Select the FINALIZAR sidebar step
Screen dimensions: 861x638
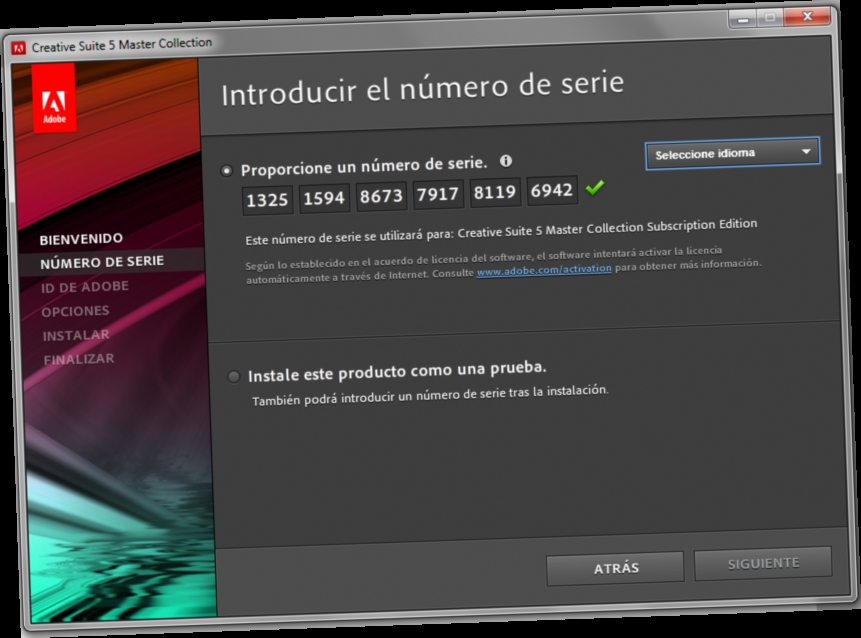click(79, 360)
